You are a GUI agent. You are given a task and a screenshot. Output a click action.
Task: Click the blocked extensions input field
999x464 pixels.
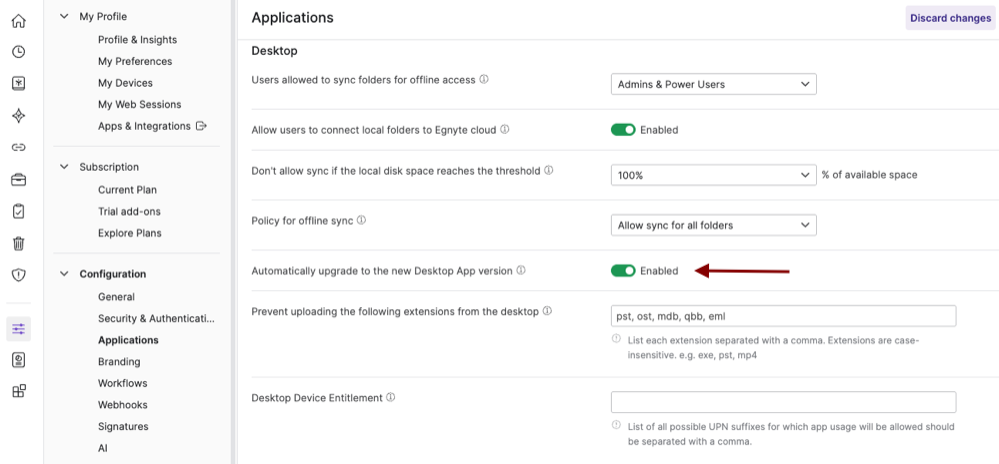coord(784,316)
